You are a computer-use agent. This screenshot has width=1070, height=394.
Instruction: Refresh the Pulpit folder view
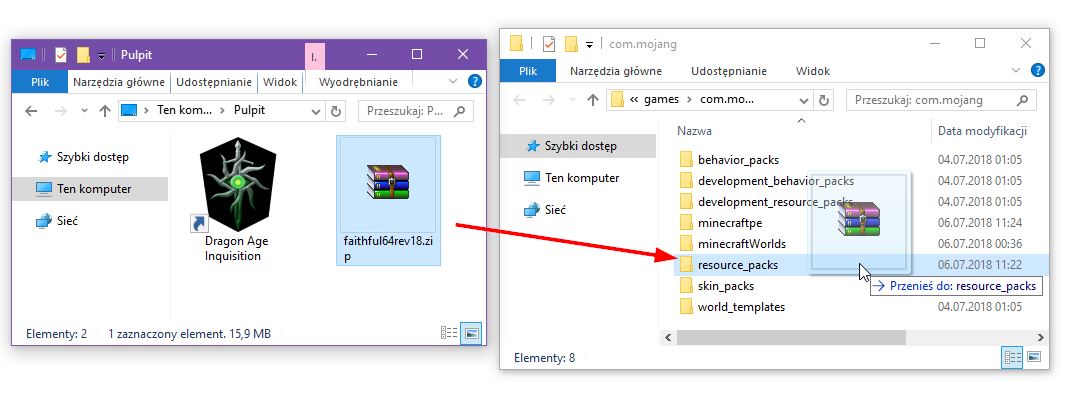pos(335,111)
